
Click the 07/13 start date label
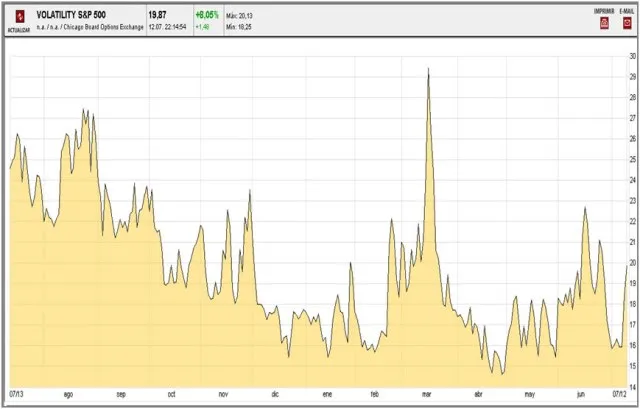16,394
